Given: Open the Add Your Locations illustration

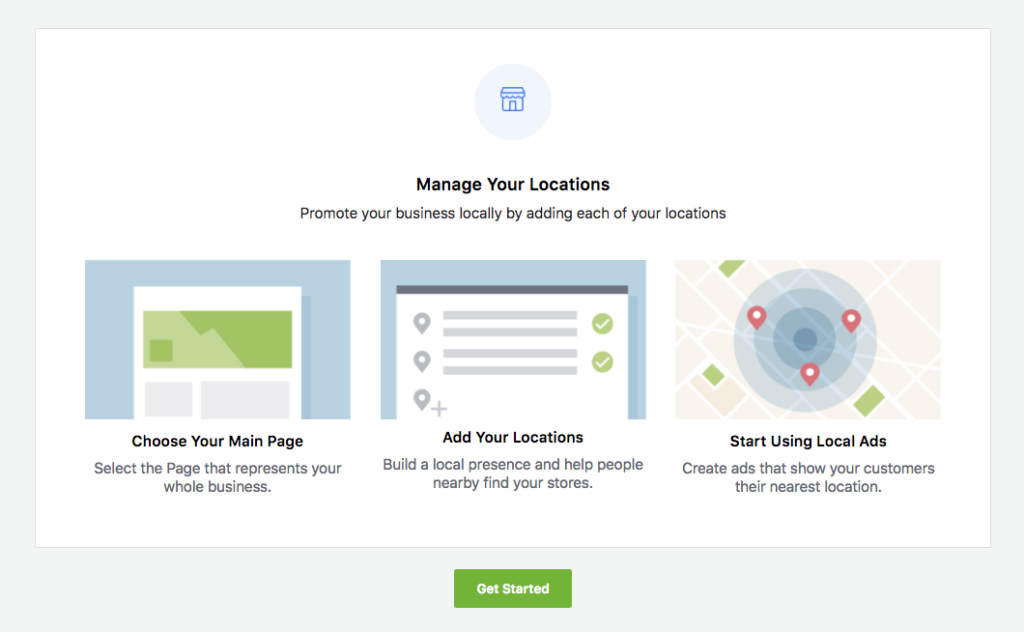Looking at the screenshot, I should pyautogui.click(x=512, y=339).
